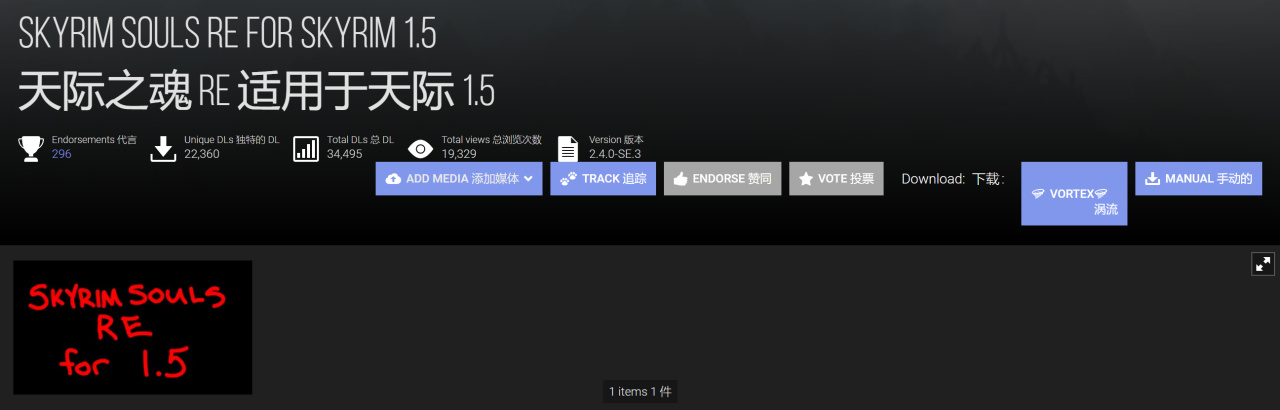This screenshot has height=410, width=1280.
Task: Click the version text 2.4.0-SE.3
Action: point(615,154)
